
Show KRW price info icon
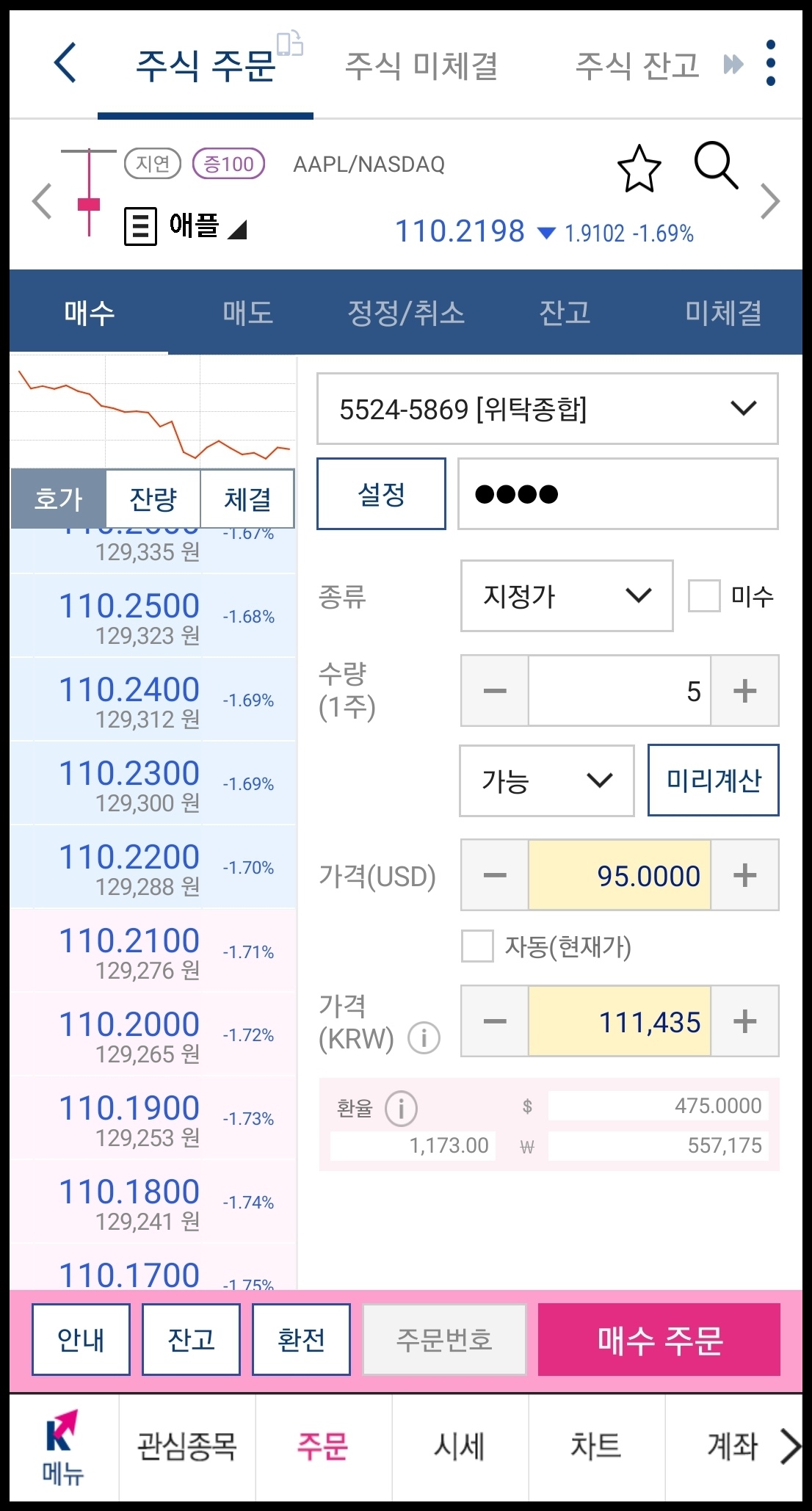click(424, 1038)
